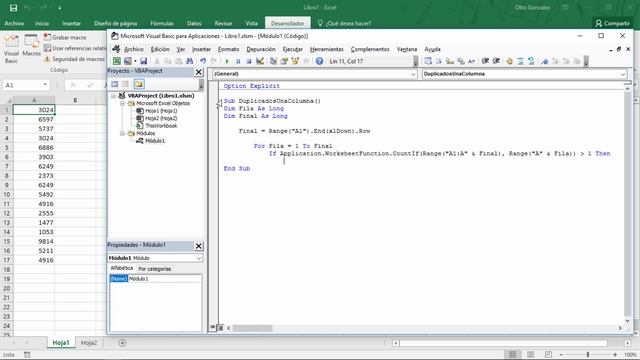
Task: Open the Object Browser icon
Action: tap(295, 61)
